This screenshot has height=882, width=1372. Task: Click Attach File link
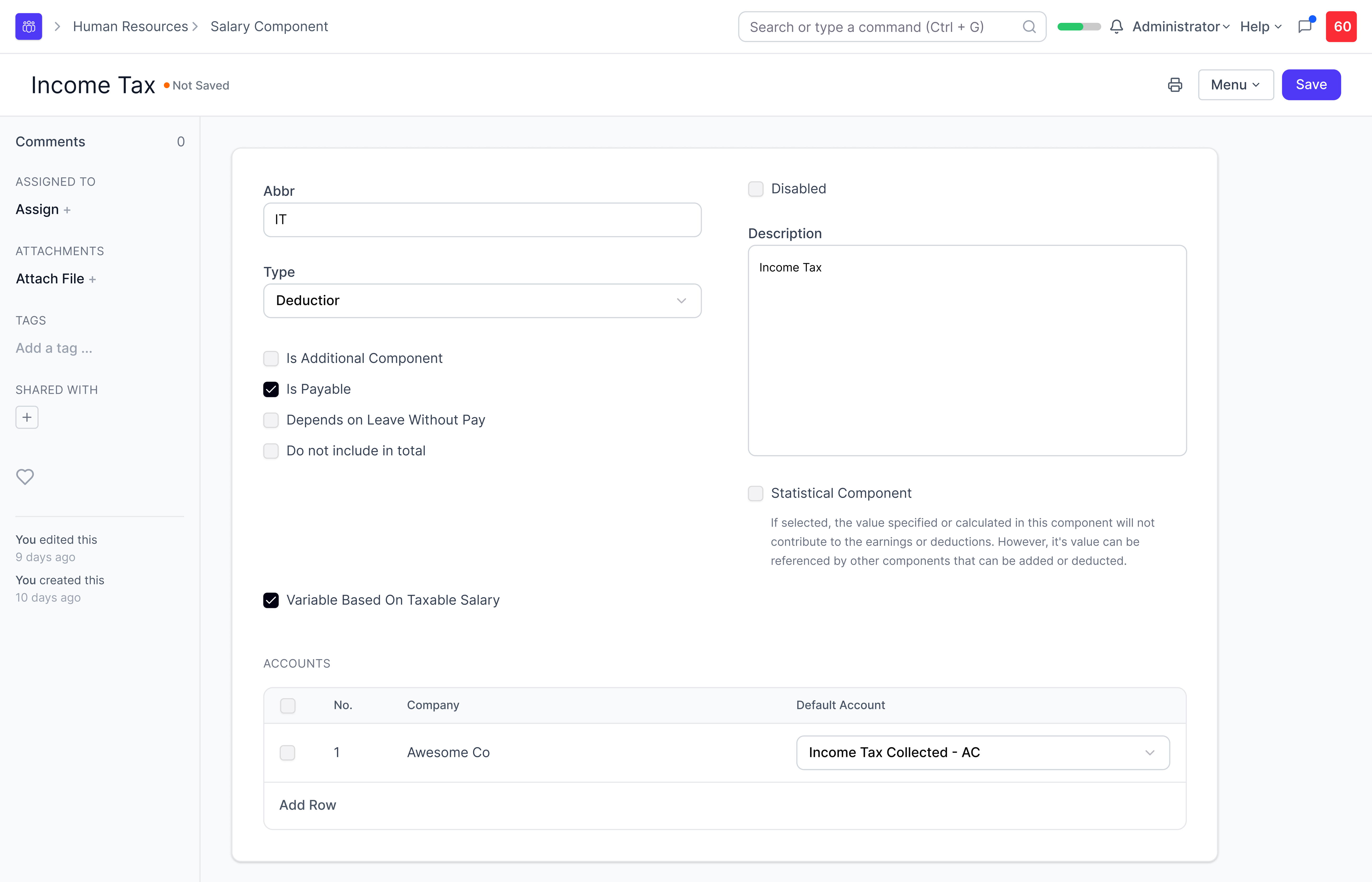50,279
